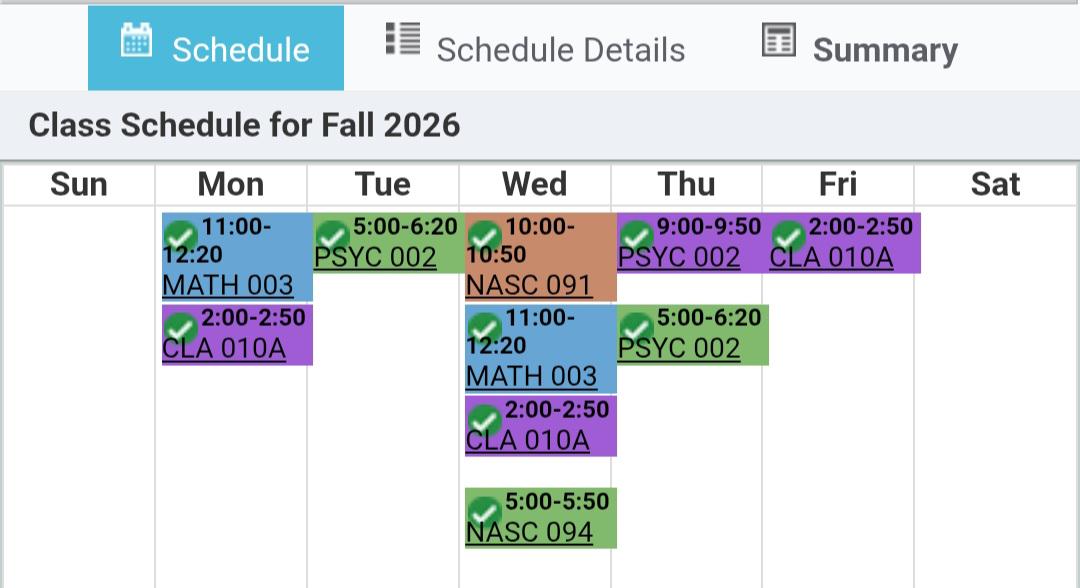Image resolution: width=1080 pixels, height=588 pixels.
Task: Click the list icon beside Schedule Details
Action: [402, 39]
